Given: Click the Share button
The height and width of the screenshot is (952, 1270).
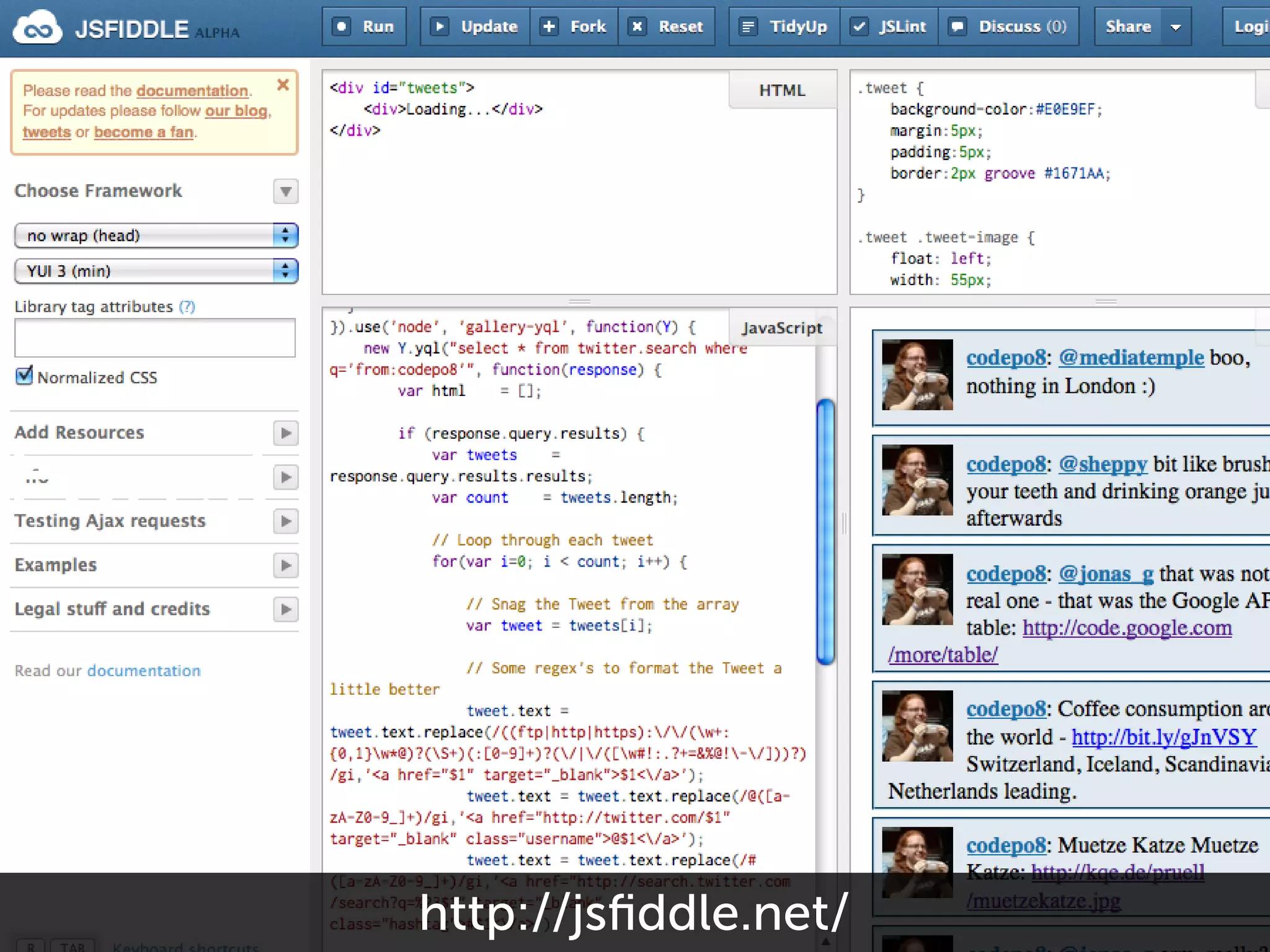Looking at the screenshot, I should pos(1128,27).
